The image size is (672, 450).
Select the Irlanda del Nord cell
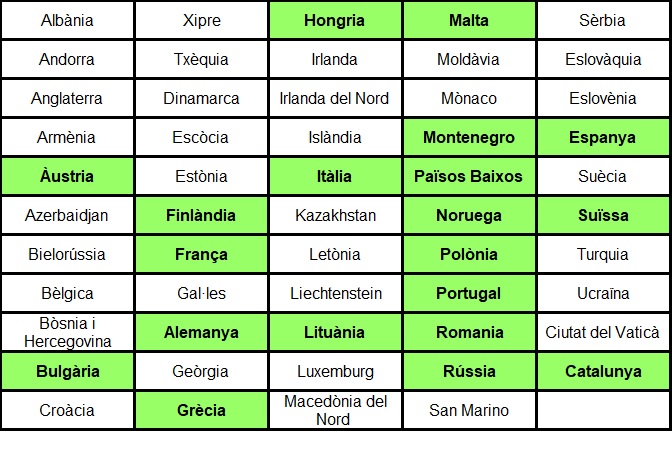(x=335, y=98)
